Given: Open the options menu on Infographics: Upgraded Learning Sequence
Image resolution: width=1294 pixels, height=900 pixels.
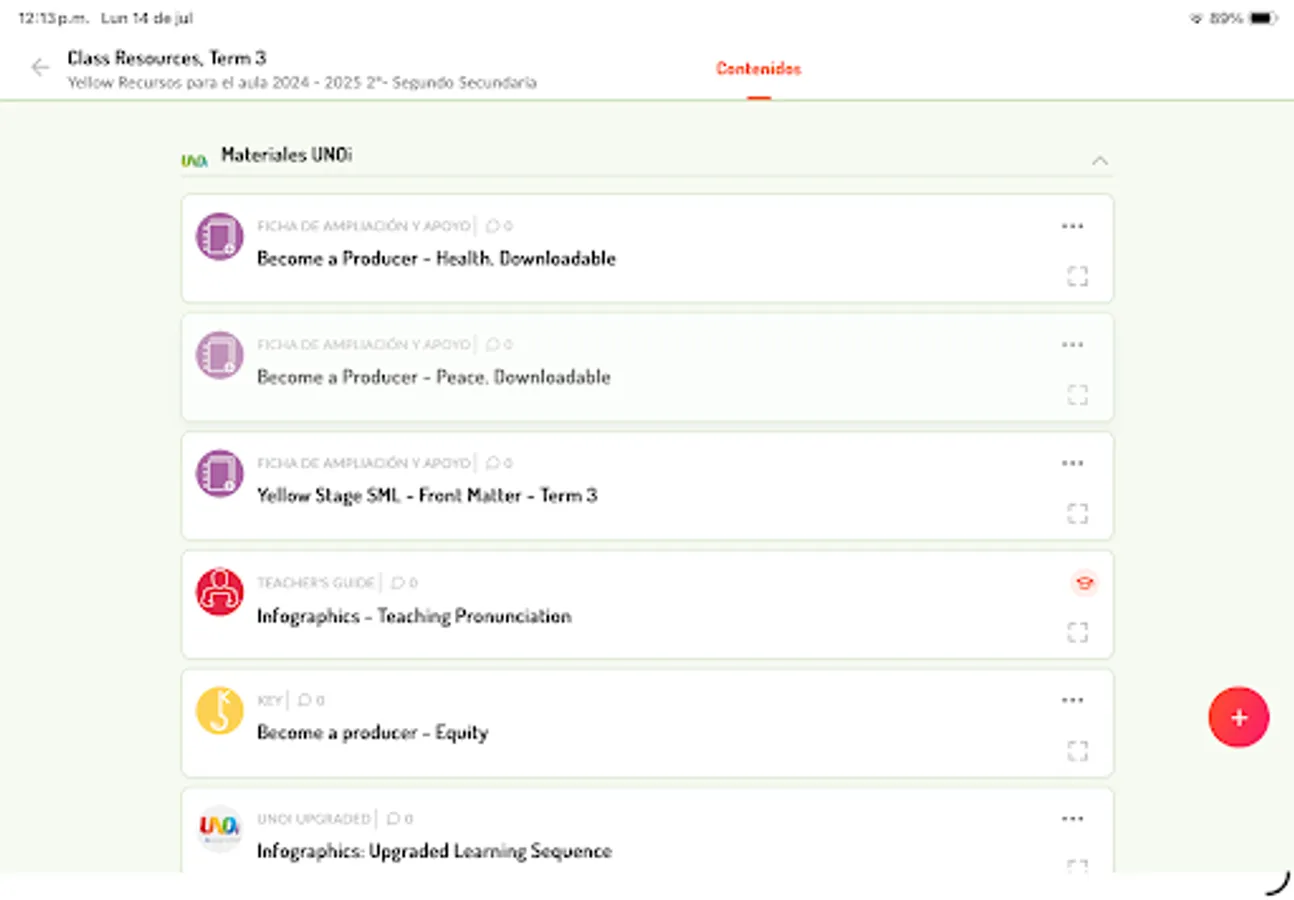Looking at the screenshot, I should pos(1072,818).
